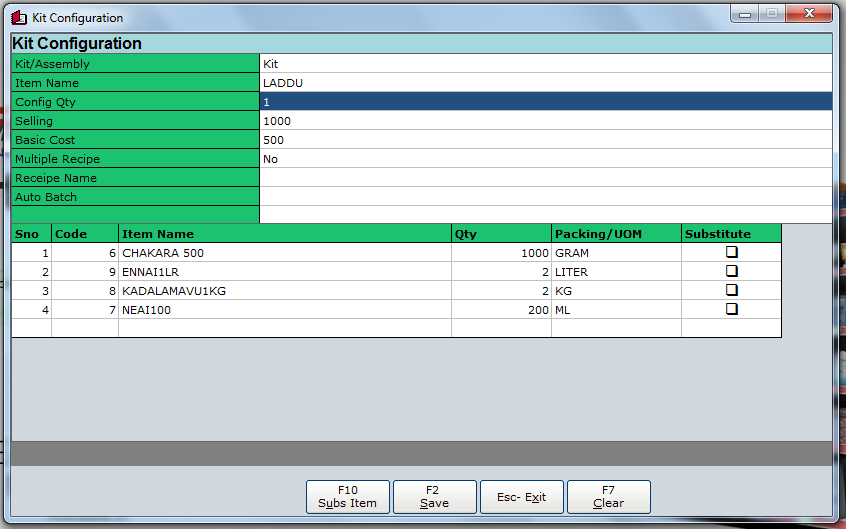Select the NEAI100 item name cell
The image size is (846, 529).
[285, 309]
